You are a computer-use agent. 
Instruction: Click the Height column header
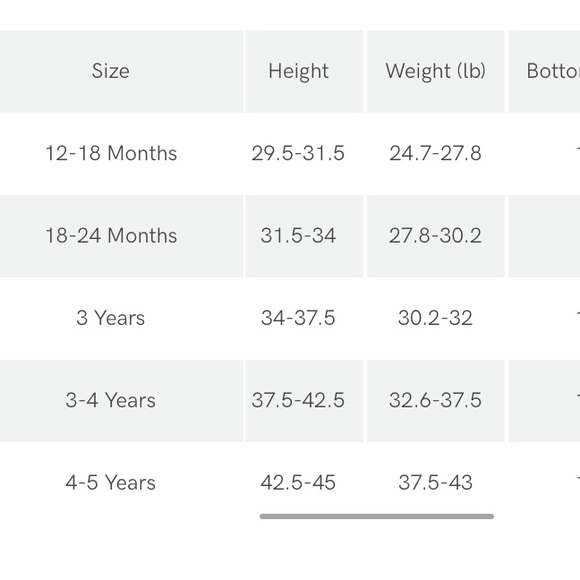tap(299, 71)
